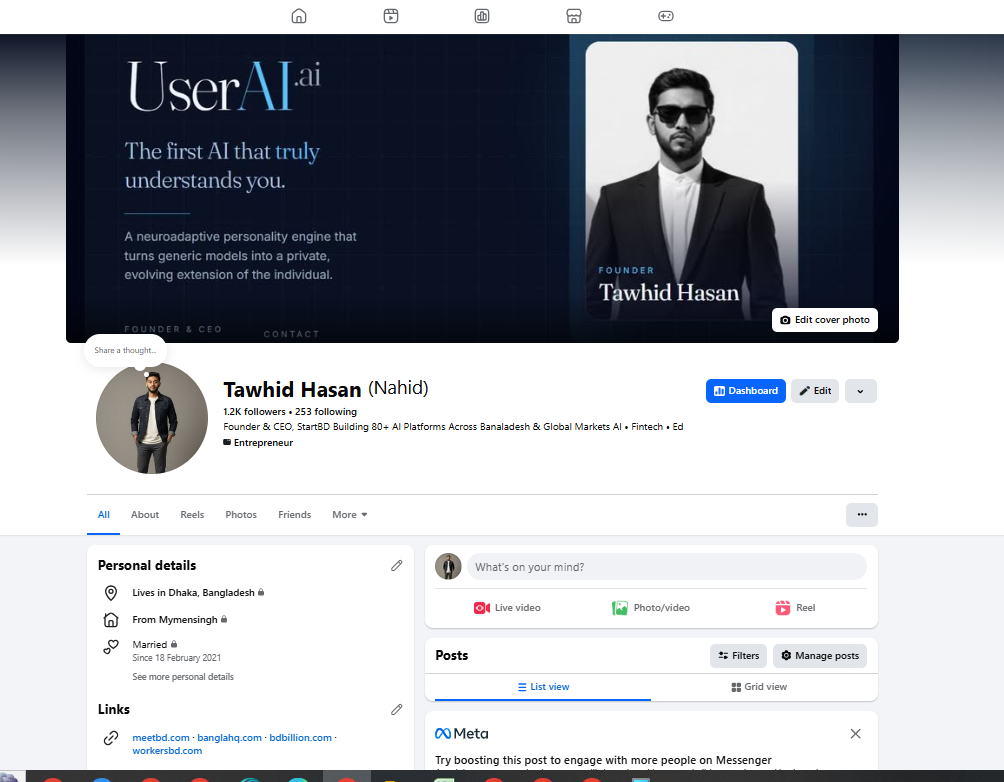Click the hearts icon beside Married
The width and height of the screenshot is (1004, 782).
111,647
